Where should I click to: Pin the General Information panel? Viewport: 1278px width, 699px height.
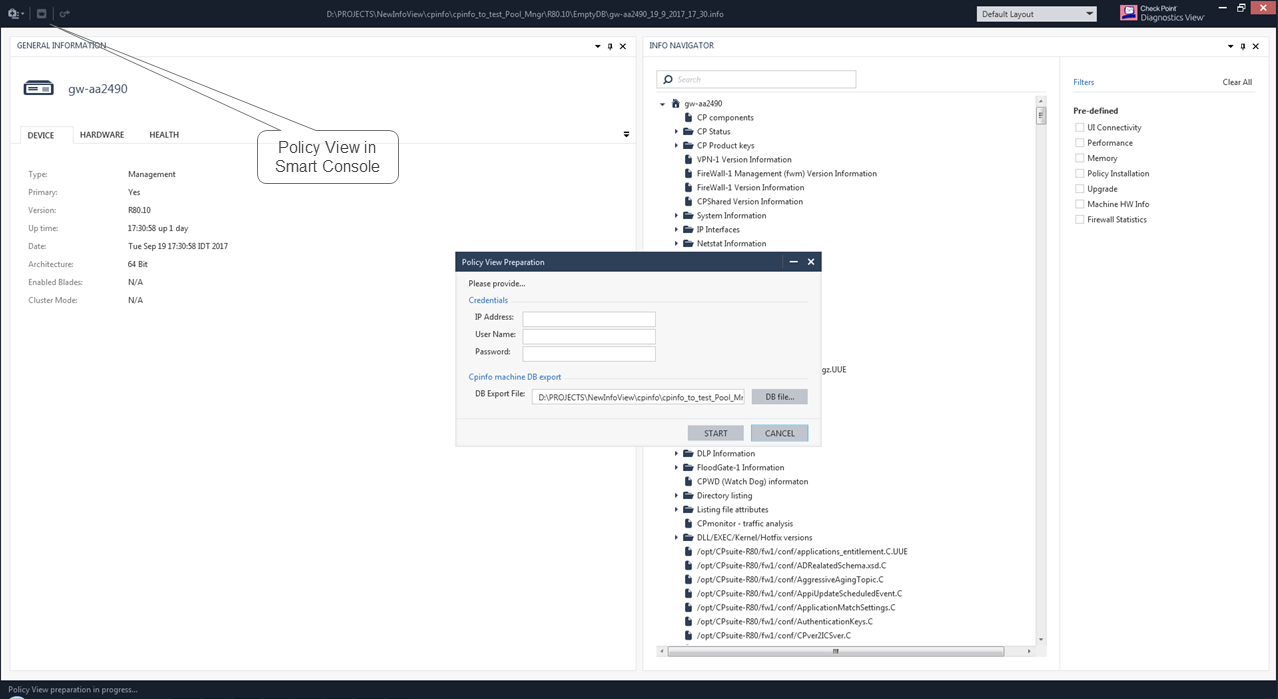(610, 46)
